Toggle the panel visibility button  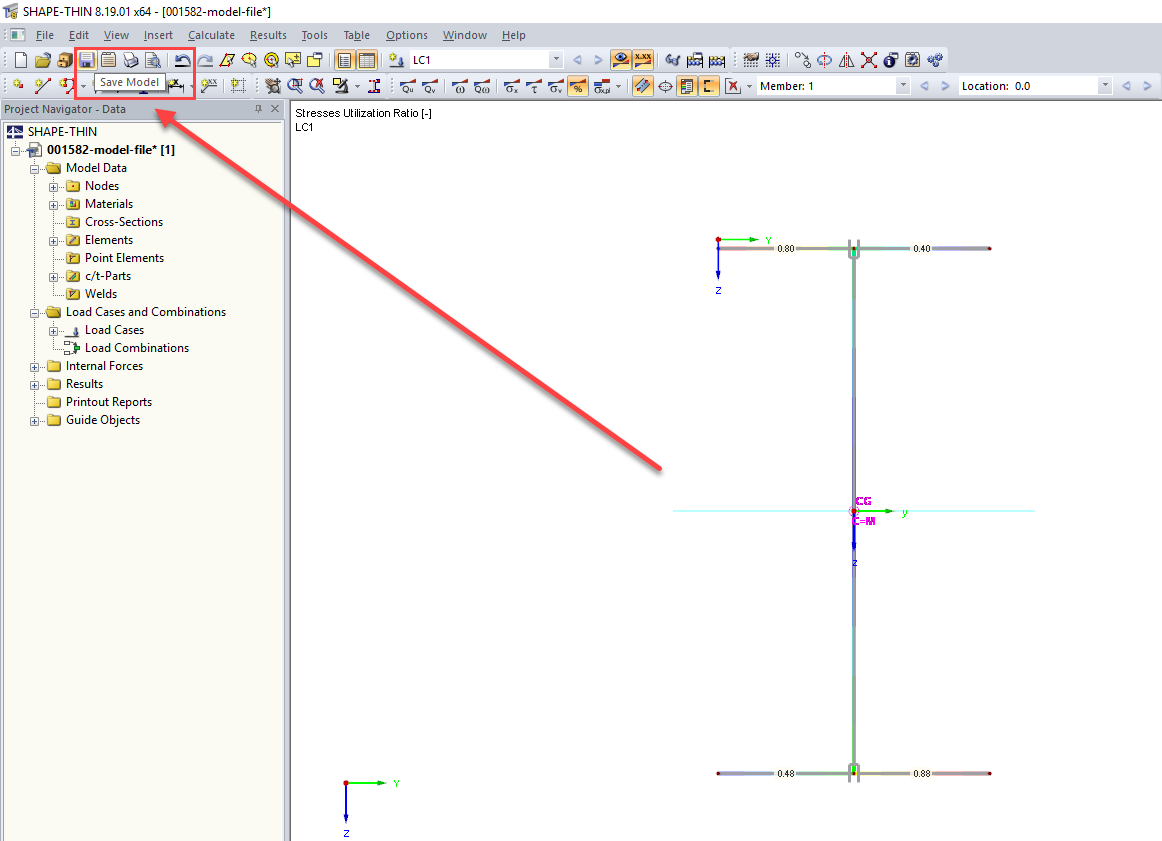click(x=686, y=85)
